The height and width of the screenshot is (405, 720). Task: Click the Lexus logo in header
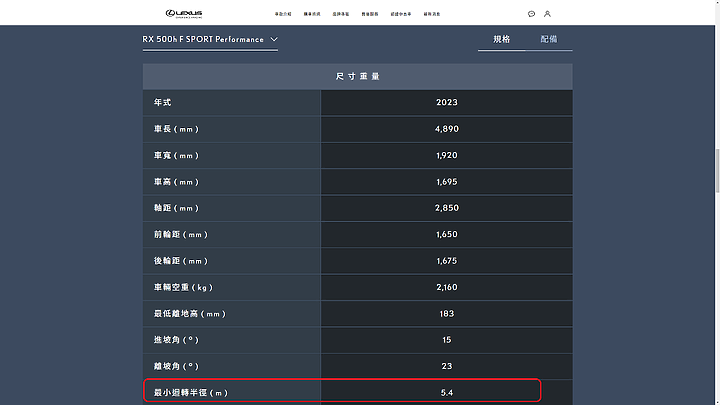(x=184, y=14)
